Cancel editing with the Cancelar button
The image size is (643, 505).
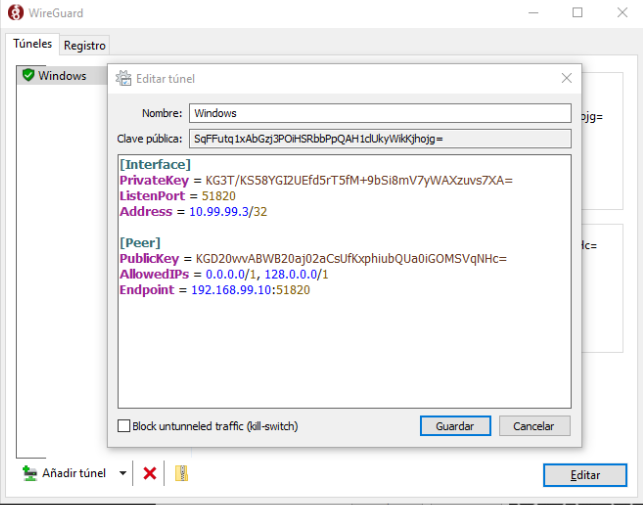point(534,426)
